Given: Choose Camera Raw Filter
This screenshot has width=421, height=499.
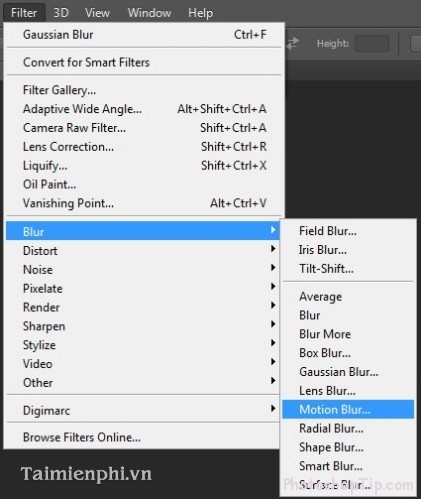Looking at the screenshot, I should (x=144, y=128).
